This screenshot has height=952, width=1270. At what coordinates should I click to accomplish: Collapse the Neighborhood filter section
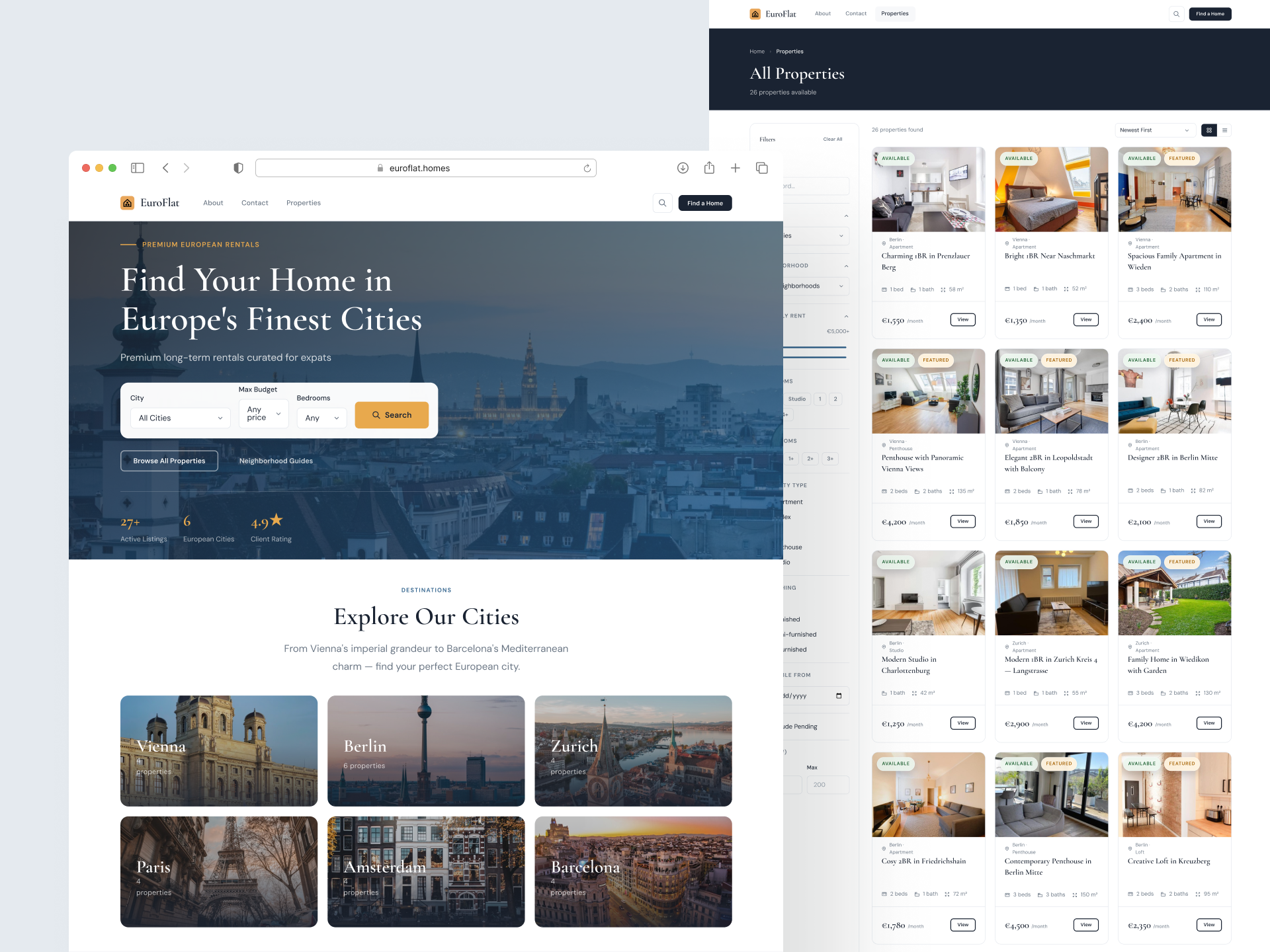(846, 266)
